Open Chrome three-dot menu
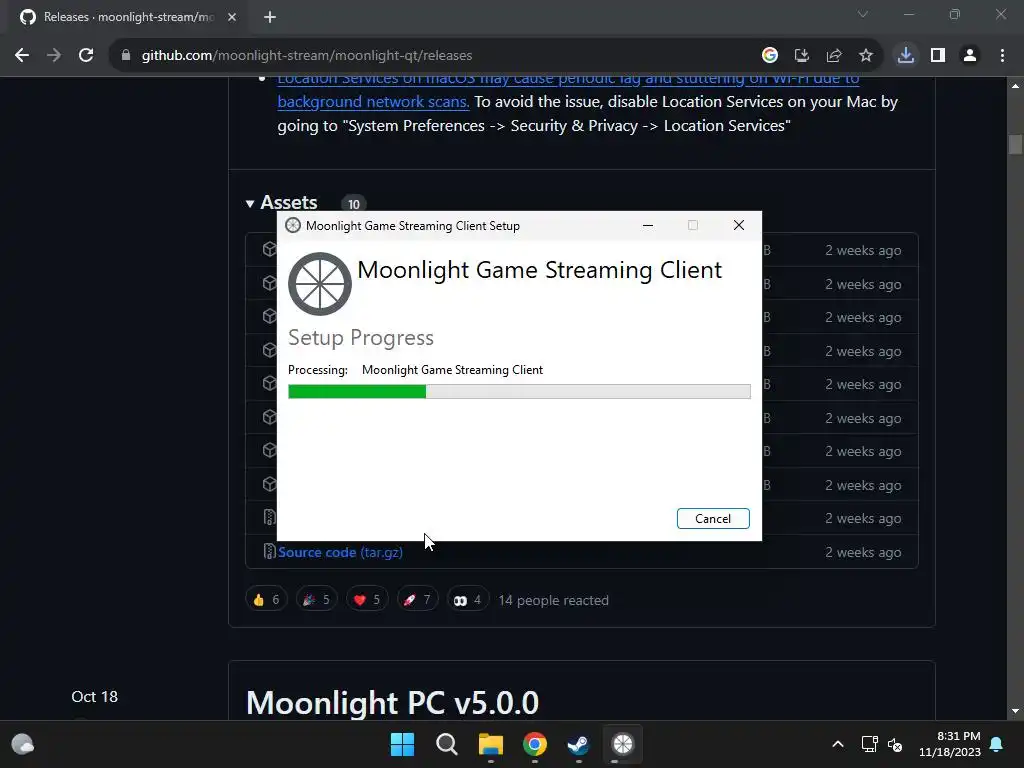Screen dimensions: 1024x768 coord(1002,56)
